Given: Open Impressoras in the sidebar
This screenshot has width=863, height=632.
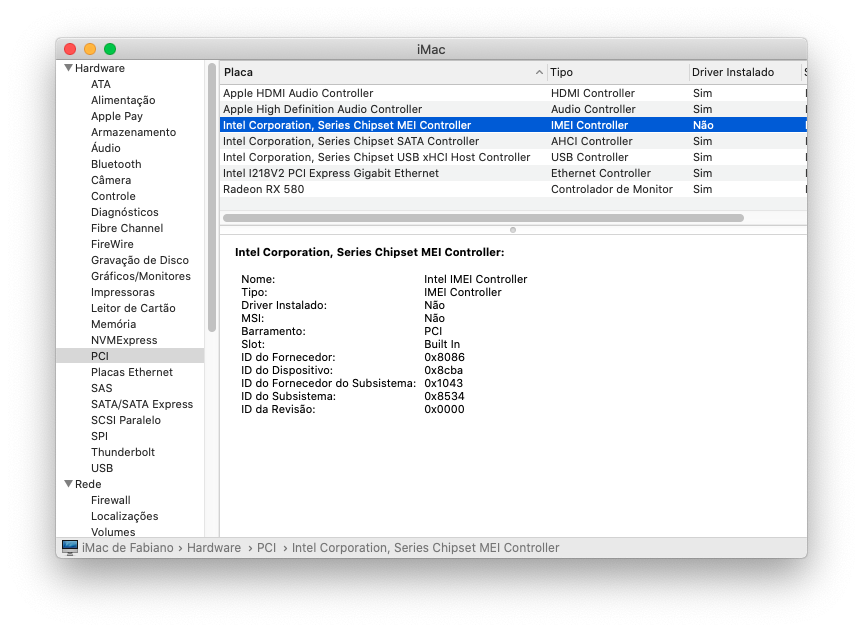Looking at the screenshot, I should coord(123,292).
